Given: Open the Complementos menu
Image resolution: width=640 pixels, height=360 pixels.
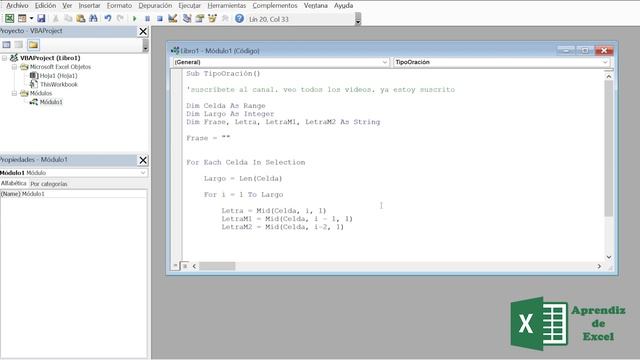Looking at the screenshot, I should pyautogui.click(x=275, y=5).
